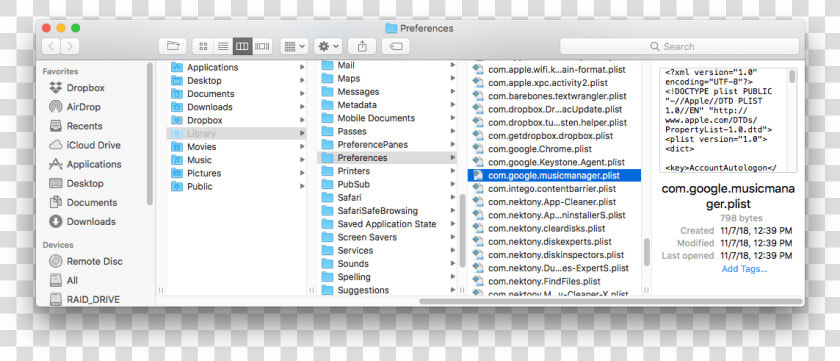Switch to icon view
The width and height of the screenshot is (840, 361).
coord(203,46)
